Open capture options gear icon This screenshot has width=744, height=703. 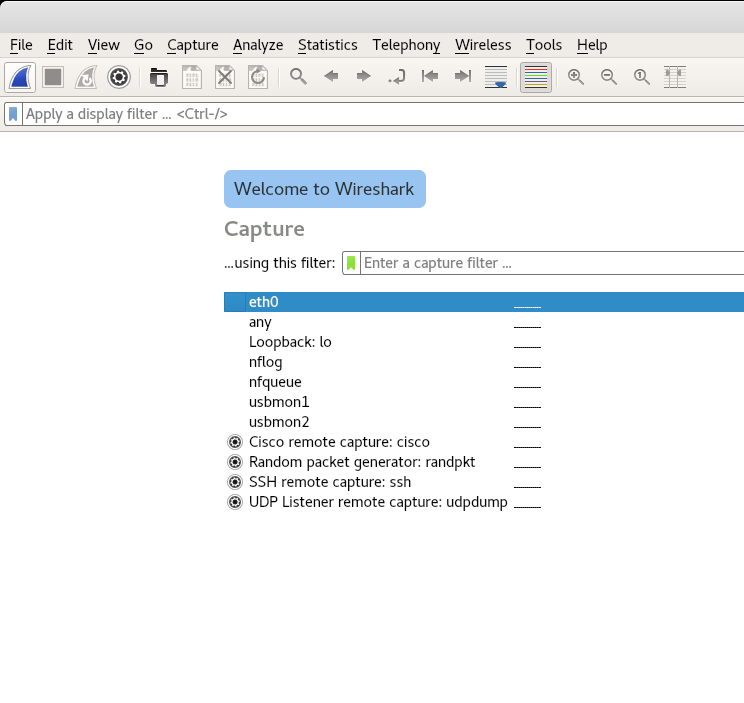(x=119, y=77)
